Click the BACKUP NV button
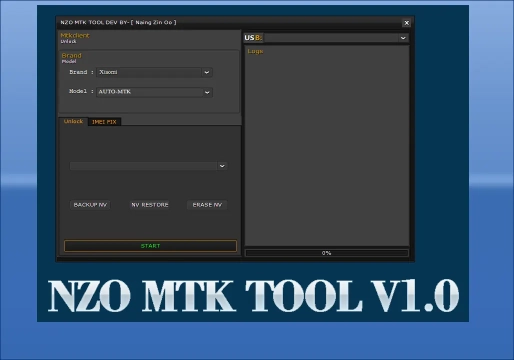The width and height of the screenshot is (514, 360). (x=90, y=205)
